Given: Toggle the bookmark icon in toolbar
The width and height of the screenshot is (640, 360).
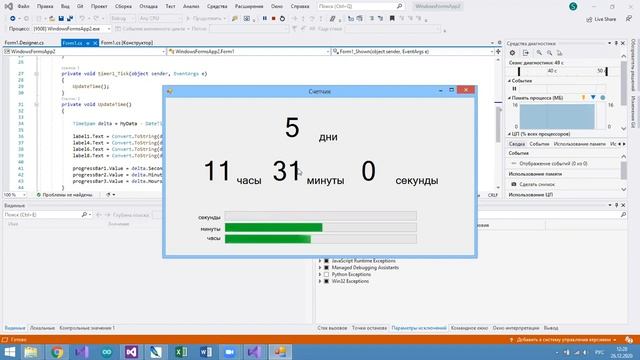Looking at the screenshot, I should point(392,18).
